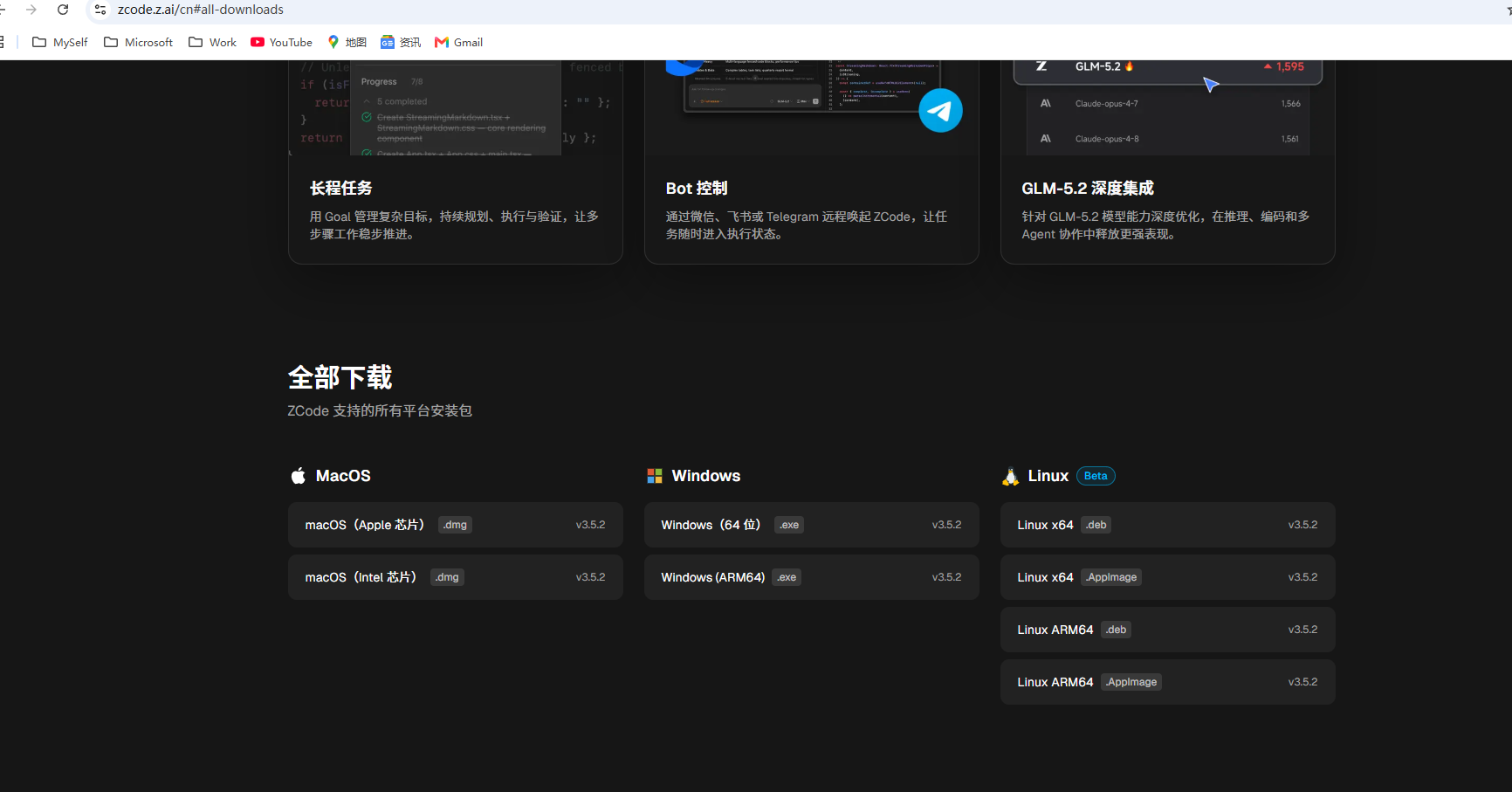The height and width of the screenshot is (792, 1512).
Task: Click the Windows logo icon
Action: [x=655, y=476]
